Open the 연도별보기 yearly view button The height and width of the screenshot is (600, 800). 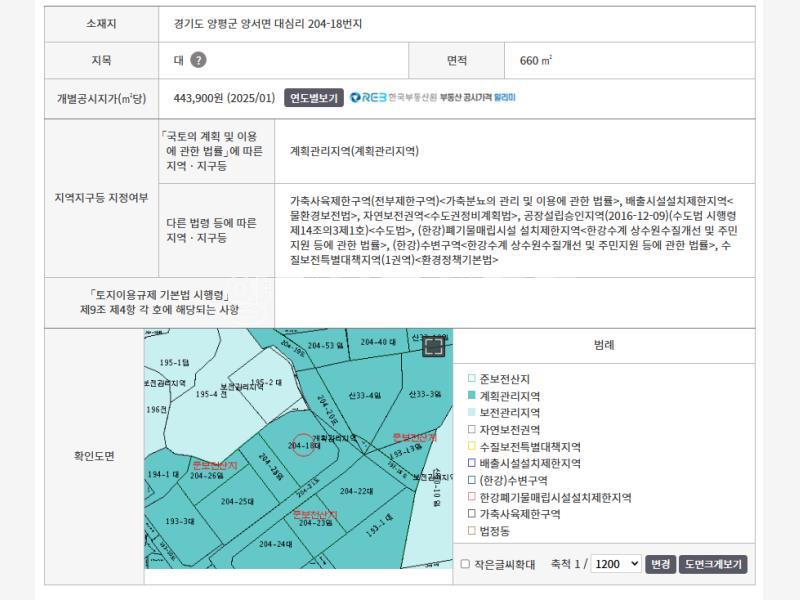pyautogui.click(x=314, y=98)
